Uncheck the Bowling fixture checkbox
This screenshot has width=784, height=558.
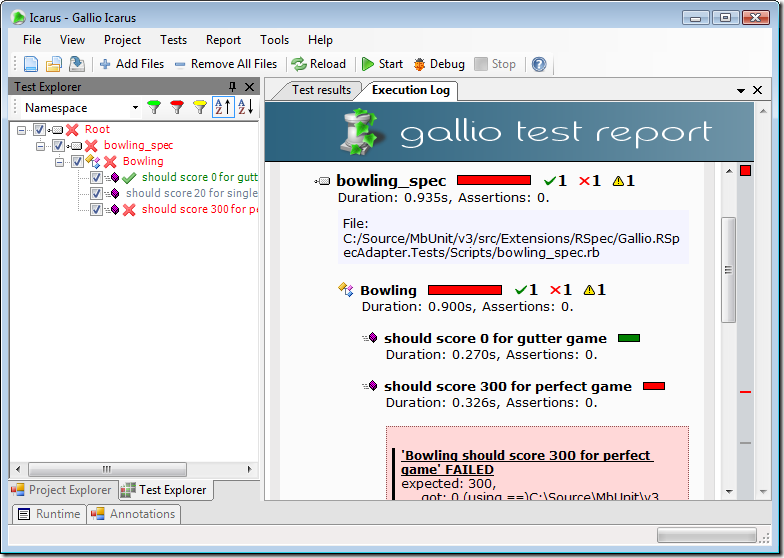click(x=78, y=162)
